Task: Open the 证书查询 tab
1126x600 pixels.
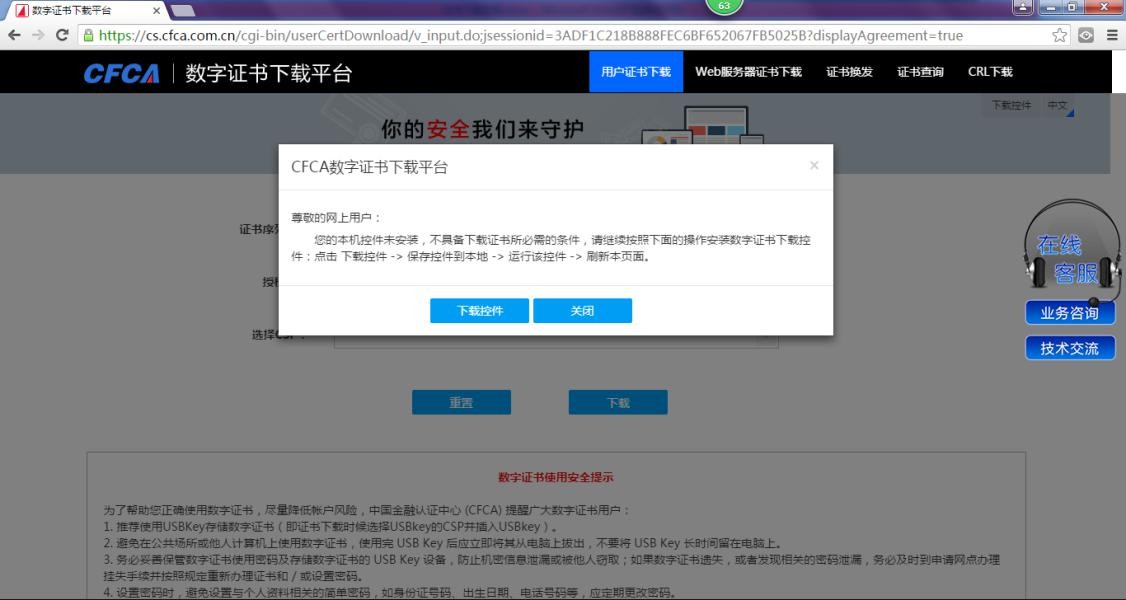Action: coord(920,72)
